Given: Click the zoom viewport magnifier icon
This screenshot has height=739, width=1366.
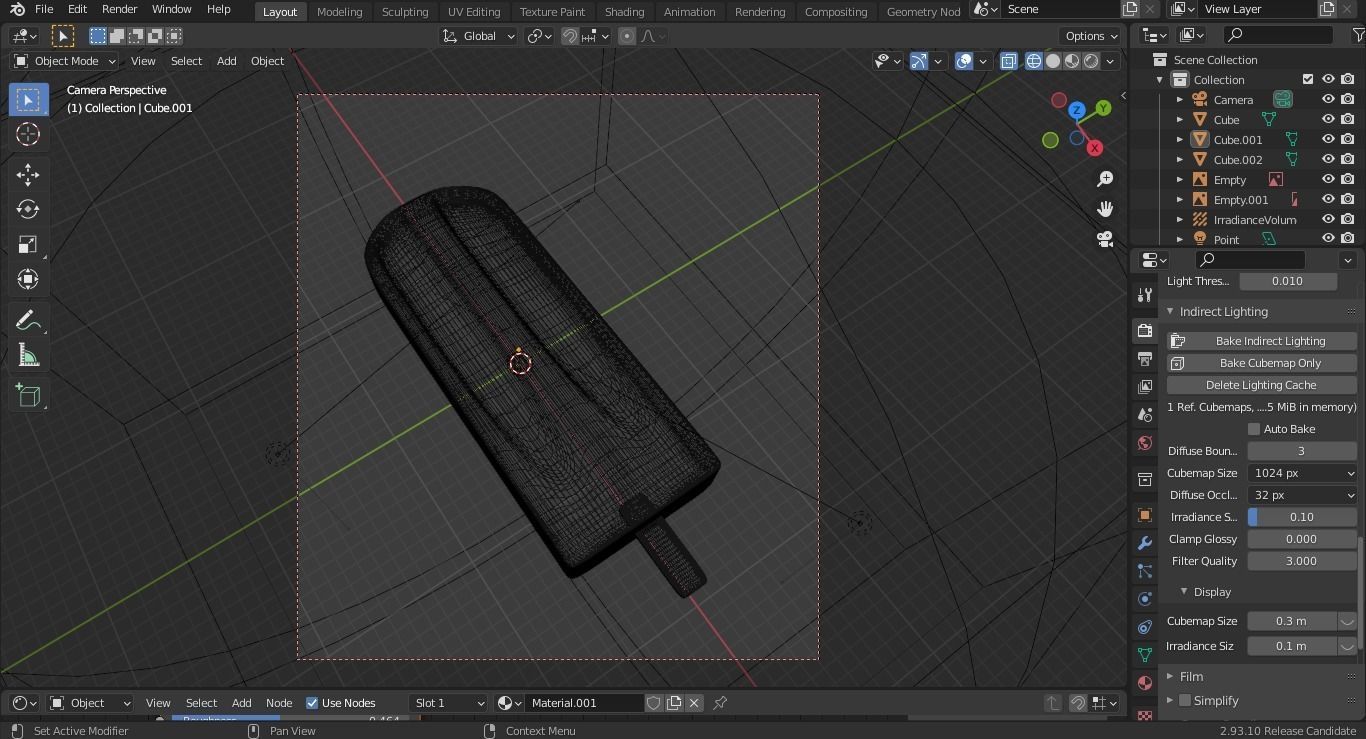Looking at the screenshot, I should (x=1105, y=179).
